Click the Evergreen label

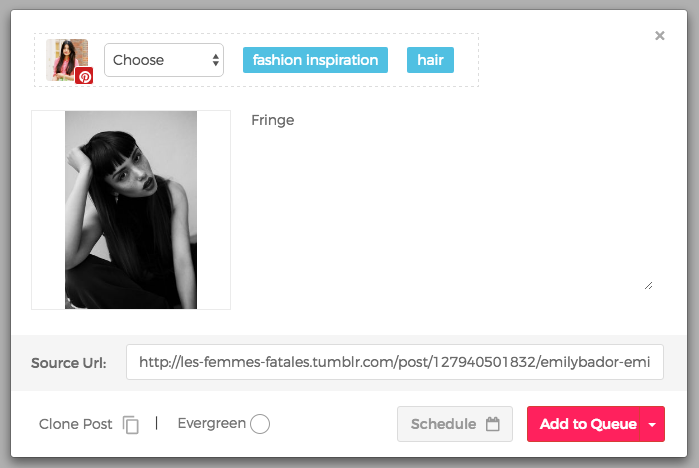click(x=212, y=423)
